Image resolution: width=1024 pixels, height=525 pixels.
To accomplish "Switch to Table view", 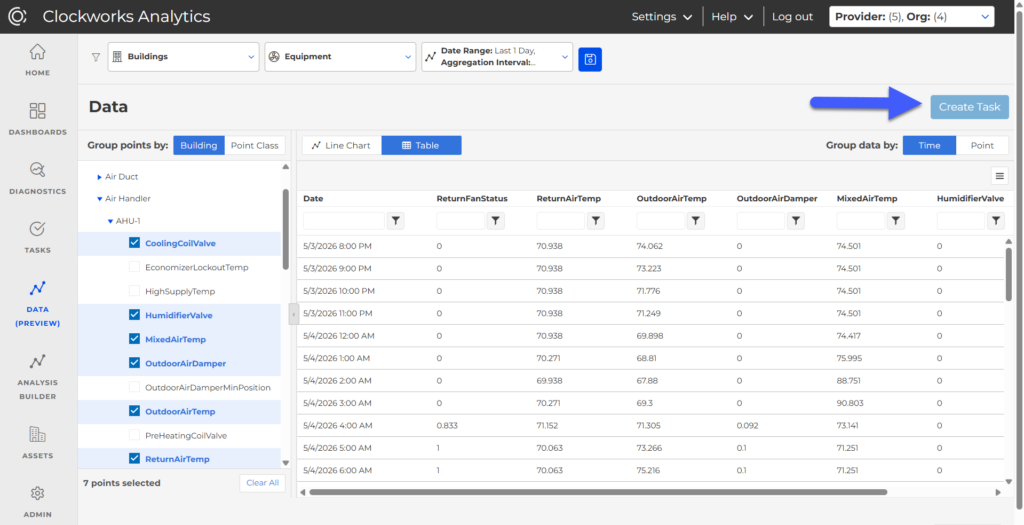I will click(421, 146).
